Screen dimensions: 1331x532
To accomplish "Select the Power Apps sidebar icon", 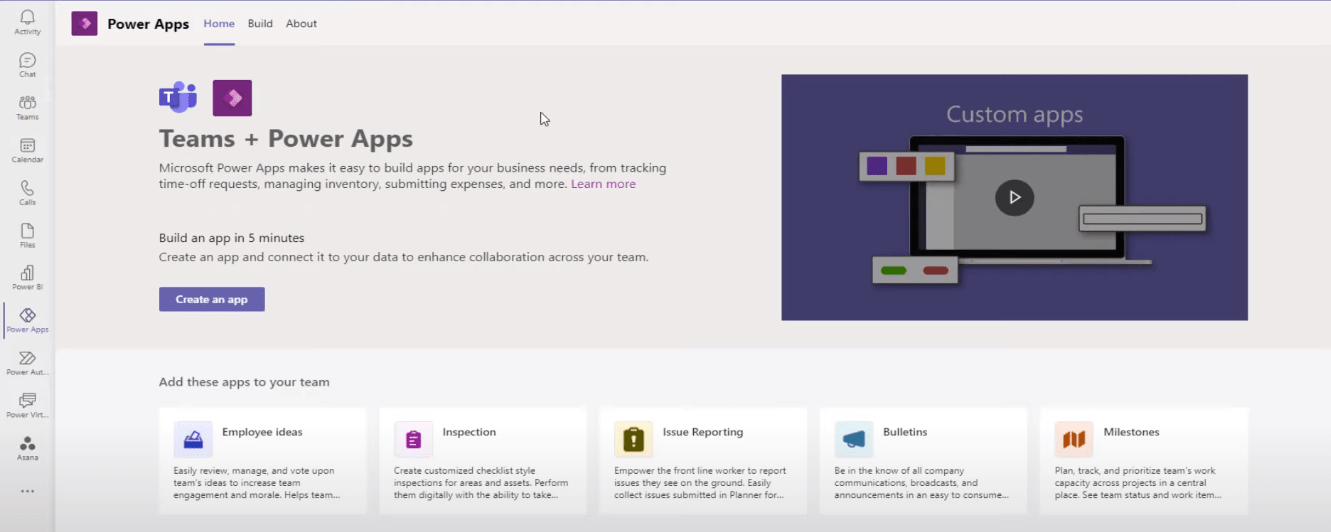I will point(27,320).
